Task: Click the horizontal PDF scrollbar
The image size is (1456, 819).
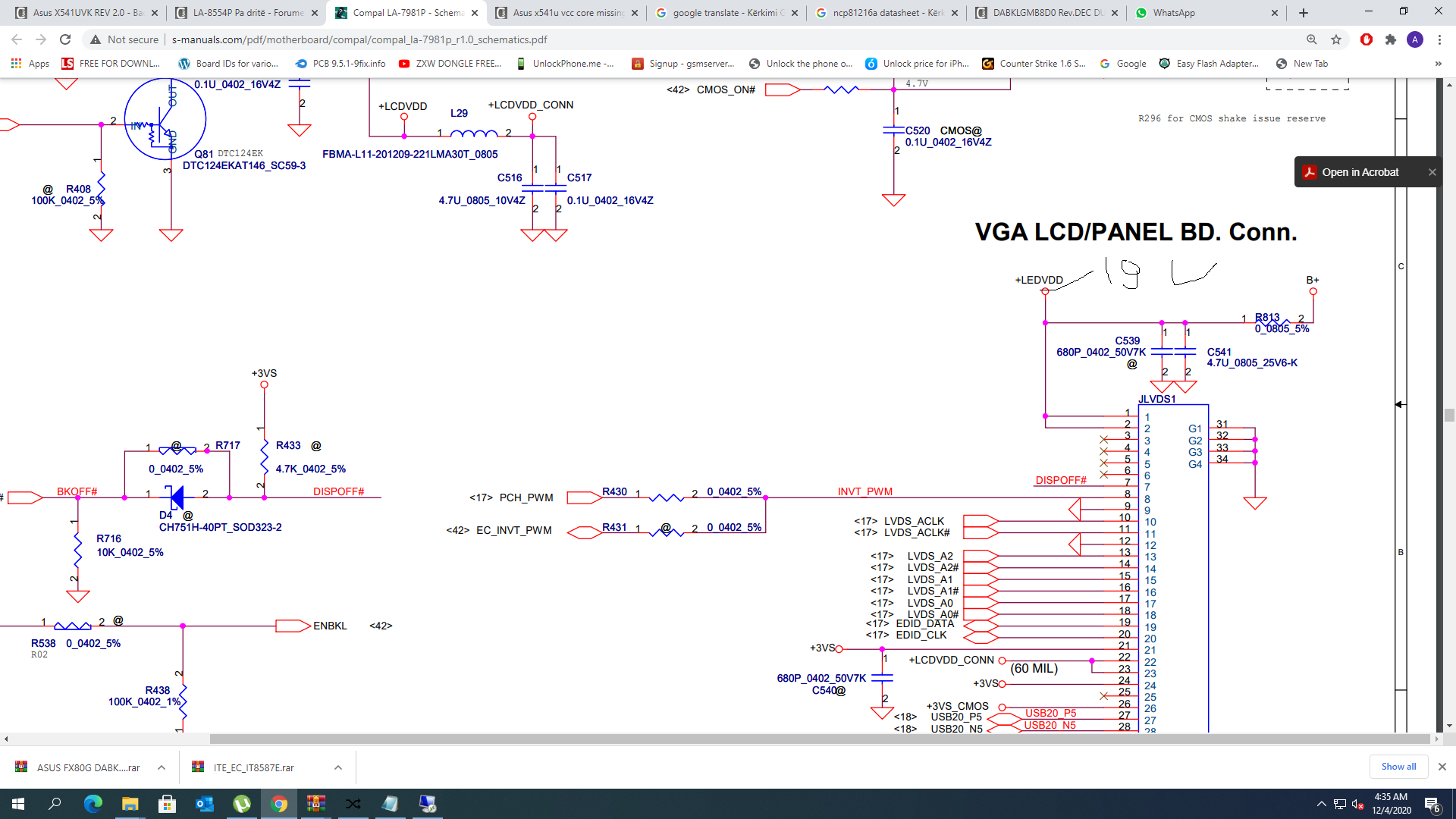Action: (819, 739)
